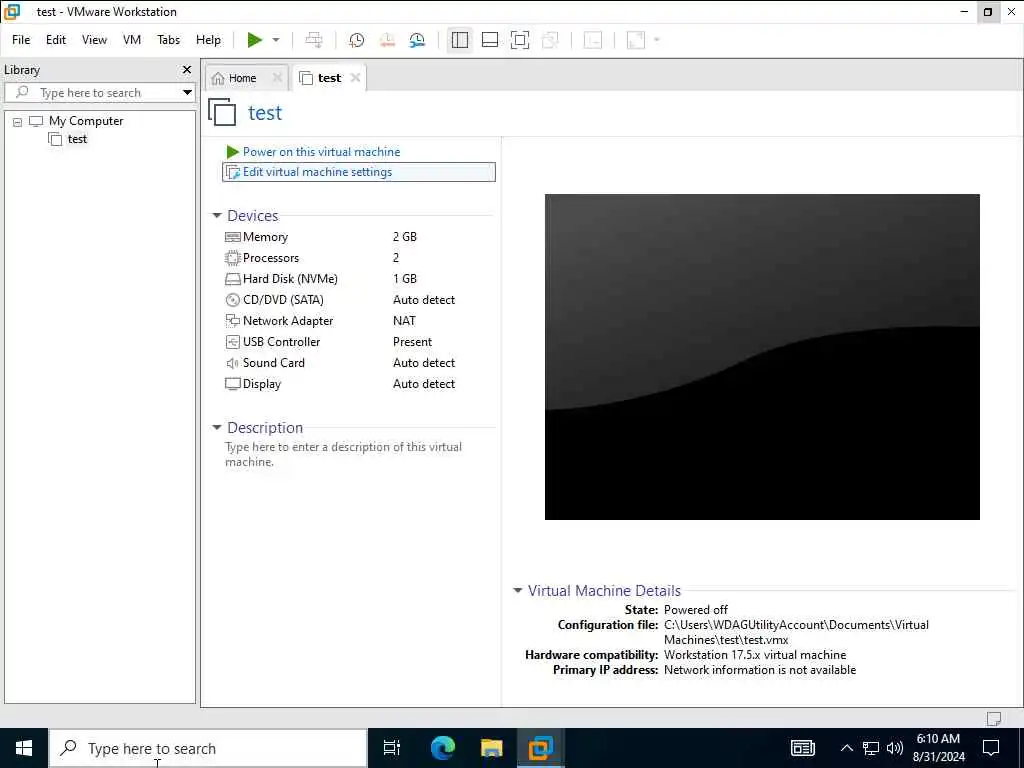
Task: Open the View menu
Action: click(x=94, y=40)
